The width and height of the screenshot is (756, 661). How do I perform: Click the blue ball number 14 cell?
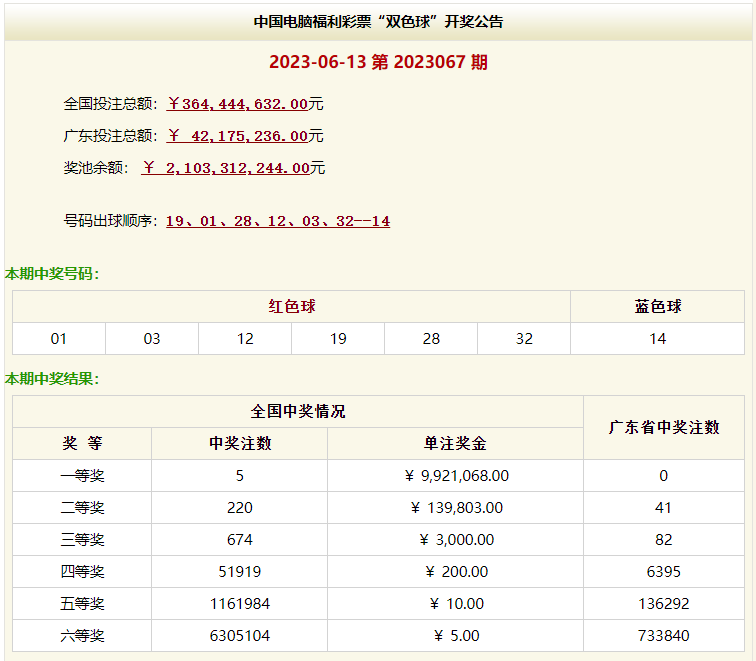coord(657,339)
